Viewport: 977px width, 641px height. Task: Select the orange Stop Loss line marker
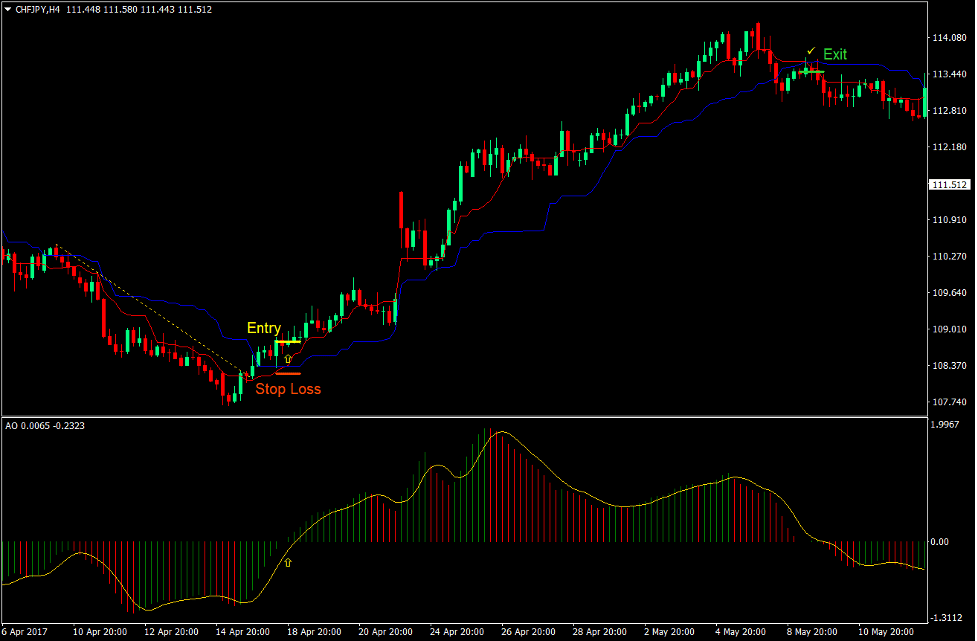click(x=287, y=373)
